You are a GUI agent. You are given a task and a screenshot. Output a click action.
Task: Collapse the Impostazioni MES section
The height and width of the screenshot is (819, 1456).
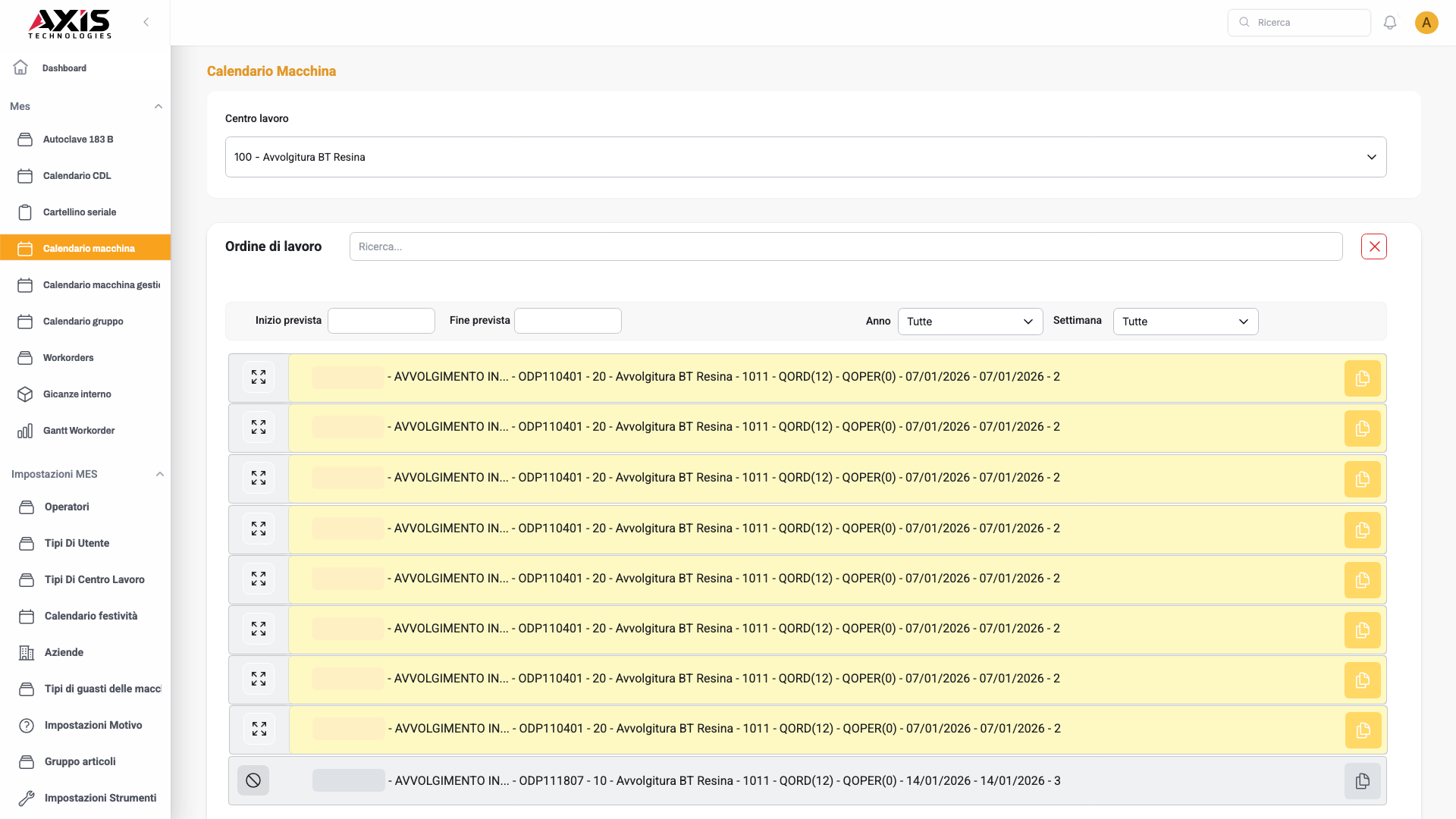[159, 474]
